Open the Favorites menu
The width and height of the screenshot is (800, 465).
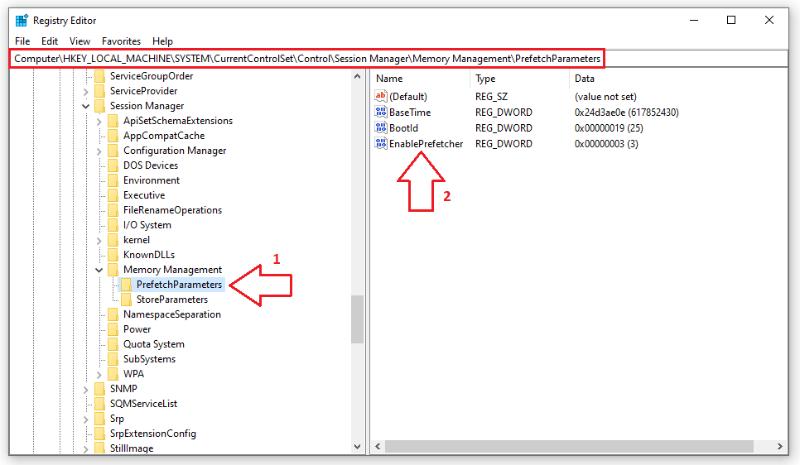pos(121,41)
